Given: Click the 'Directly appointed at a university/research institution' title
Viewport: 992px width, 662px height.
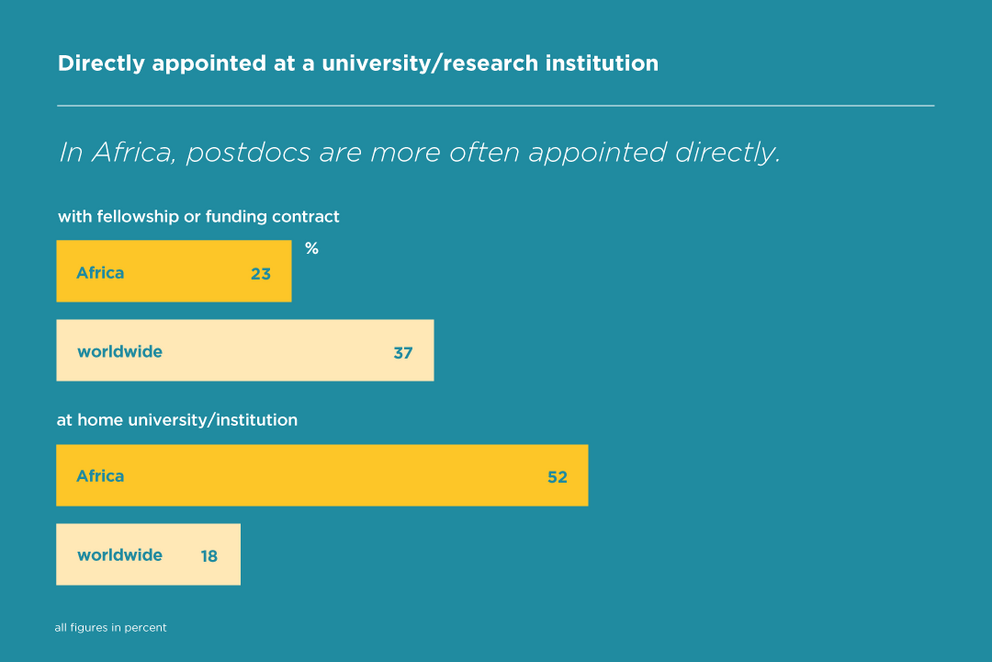Looking at the screenshot, I should tap(358, 63).
